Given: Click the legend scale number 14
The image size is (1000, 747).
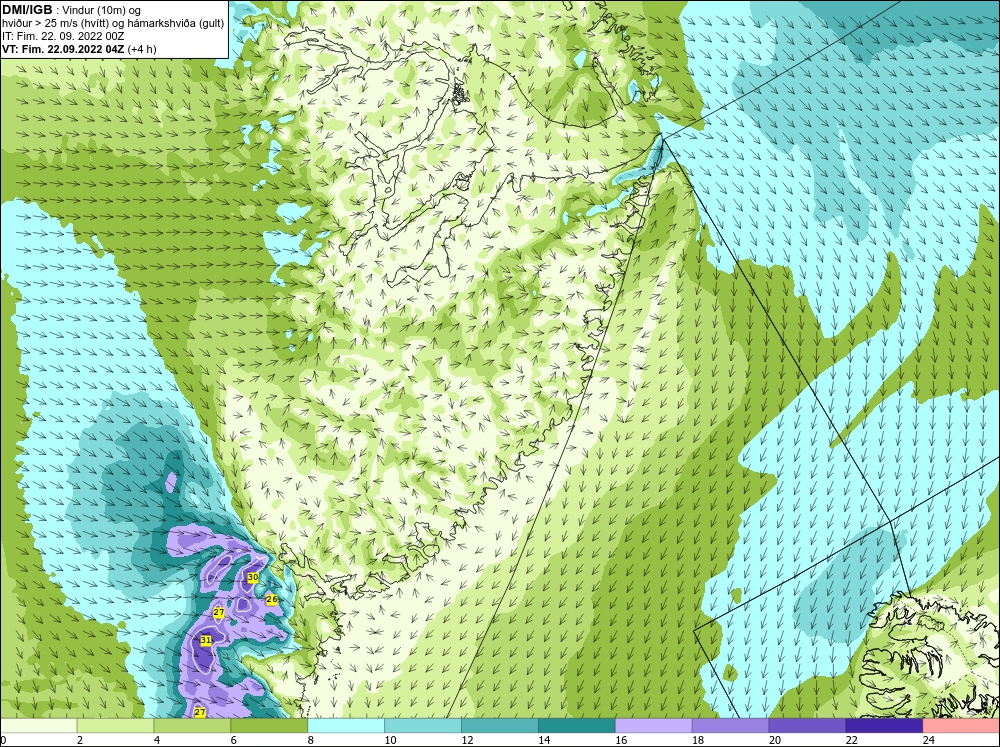Looking at the screenshot, I should click(x=544, y=740).
